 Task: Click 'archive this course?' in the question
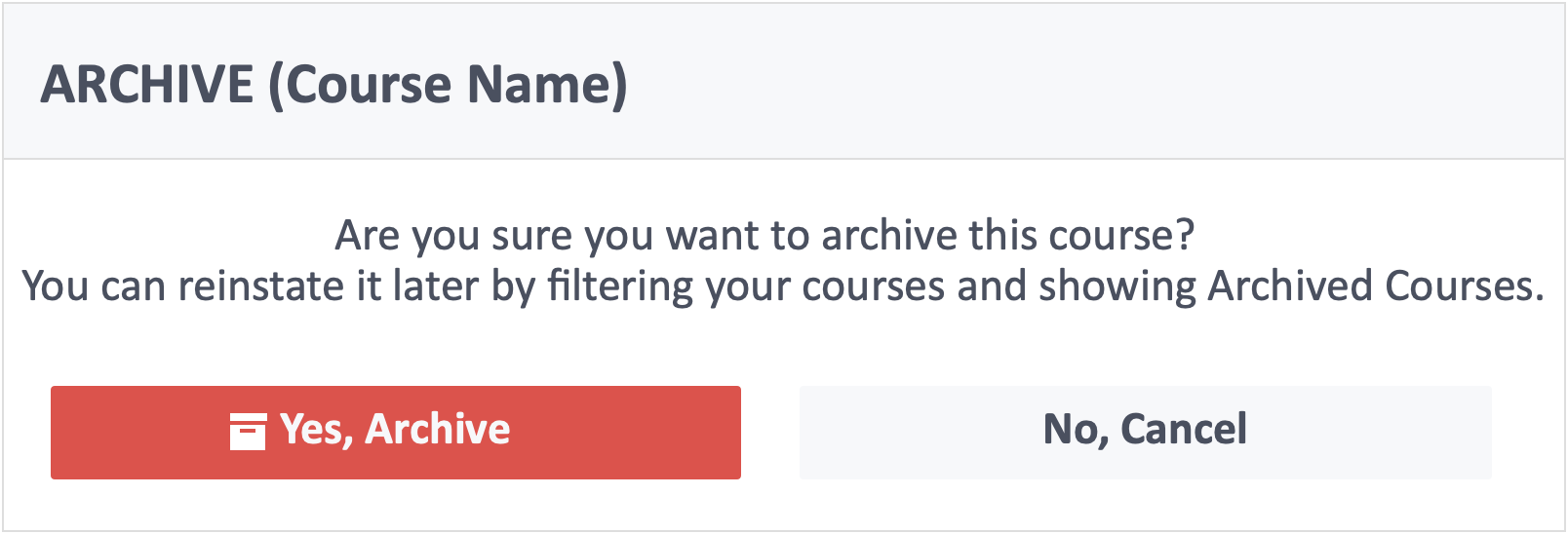click(x=1008, y=236)
